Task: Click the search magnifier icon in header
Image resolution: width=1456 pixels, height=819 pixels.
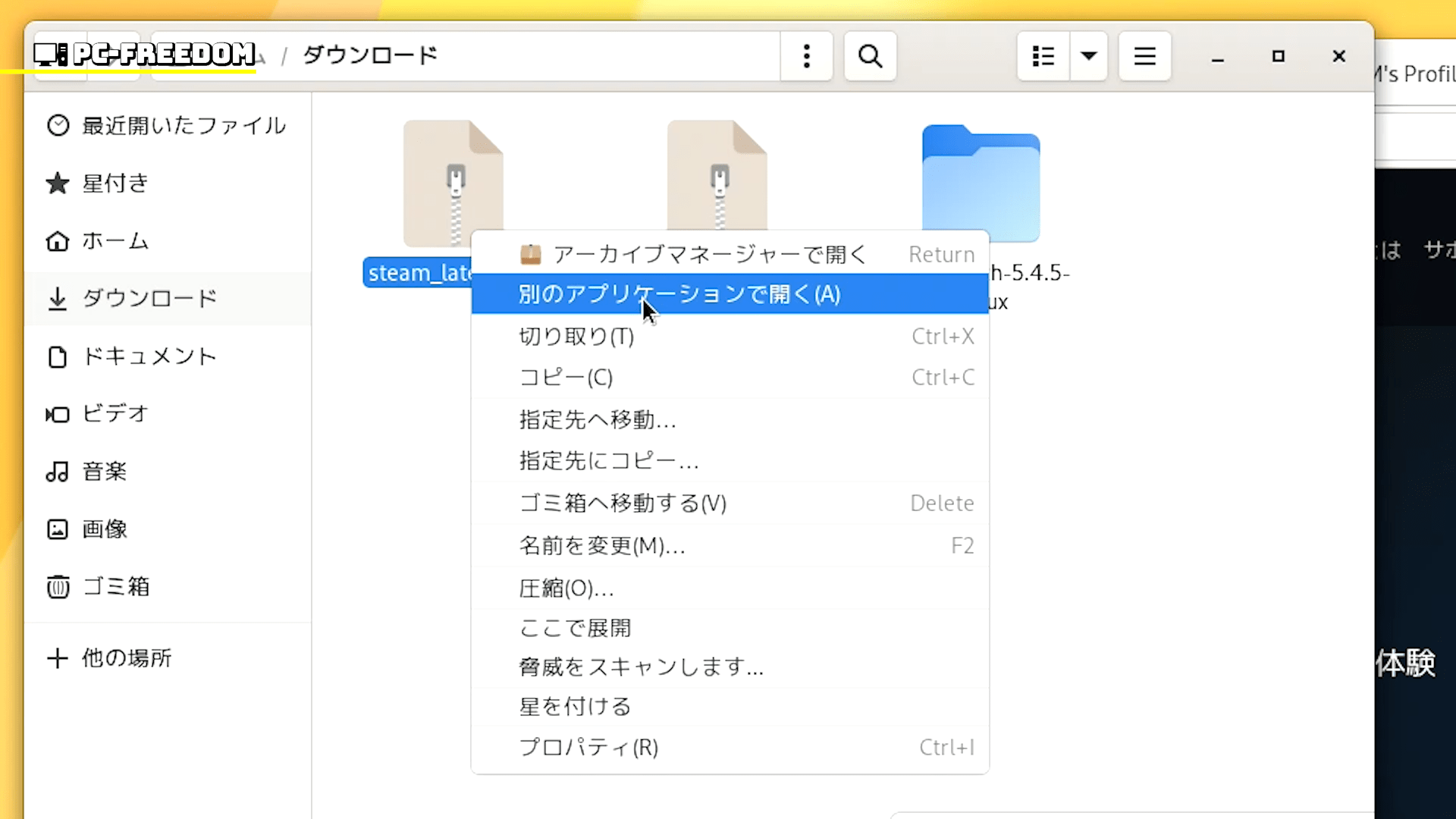Action: 870,56
